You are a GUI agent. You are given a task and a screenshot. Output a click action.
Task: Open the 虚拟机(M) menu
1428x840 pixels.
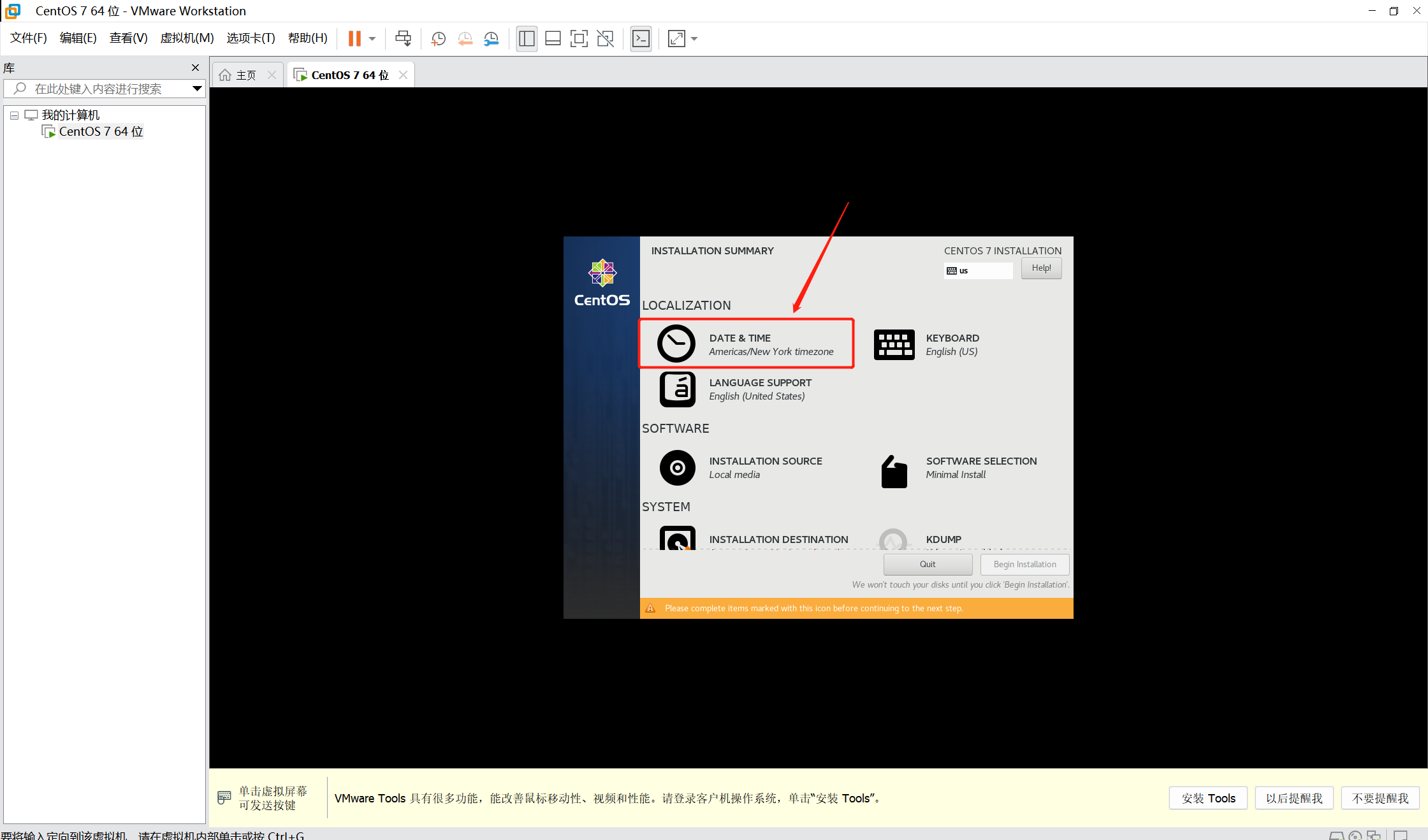click(x=186, y=38)
